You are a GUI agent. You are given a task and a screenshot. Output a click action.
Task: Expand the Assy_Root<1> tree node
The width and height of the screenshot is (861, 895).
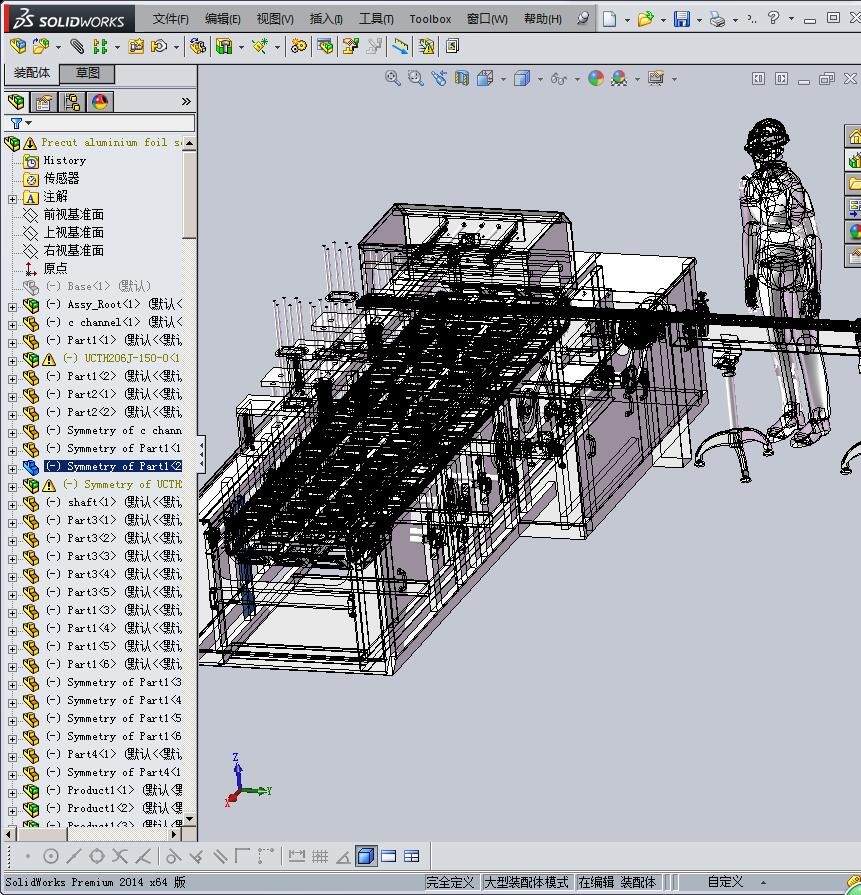(12, 305)
